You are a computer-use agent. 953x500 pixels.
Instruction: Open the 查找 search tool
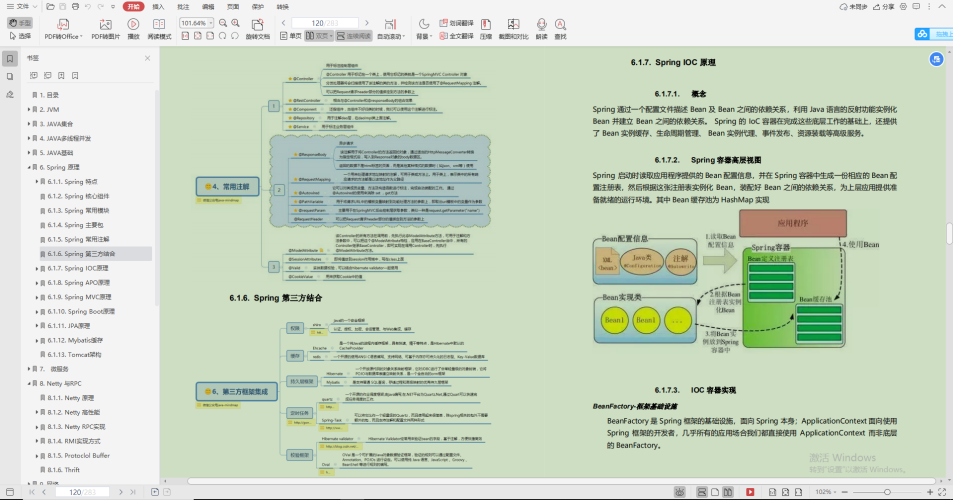tap(560, 29)
